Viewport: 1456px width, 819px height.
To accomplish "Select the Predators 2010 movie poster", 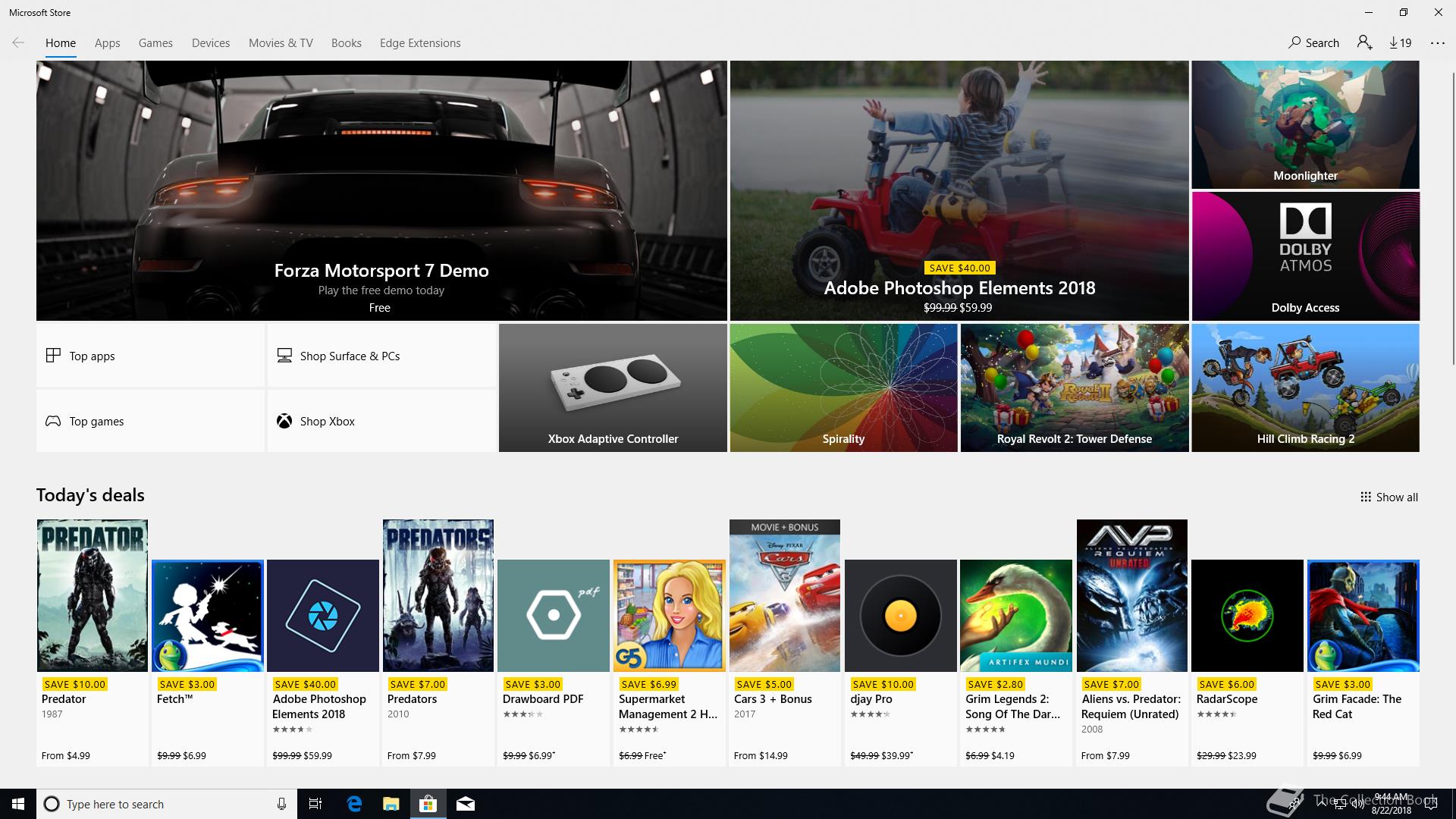I will click(438, 595).
